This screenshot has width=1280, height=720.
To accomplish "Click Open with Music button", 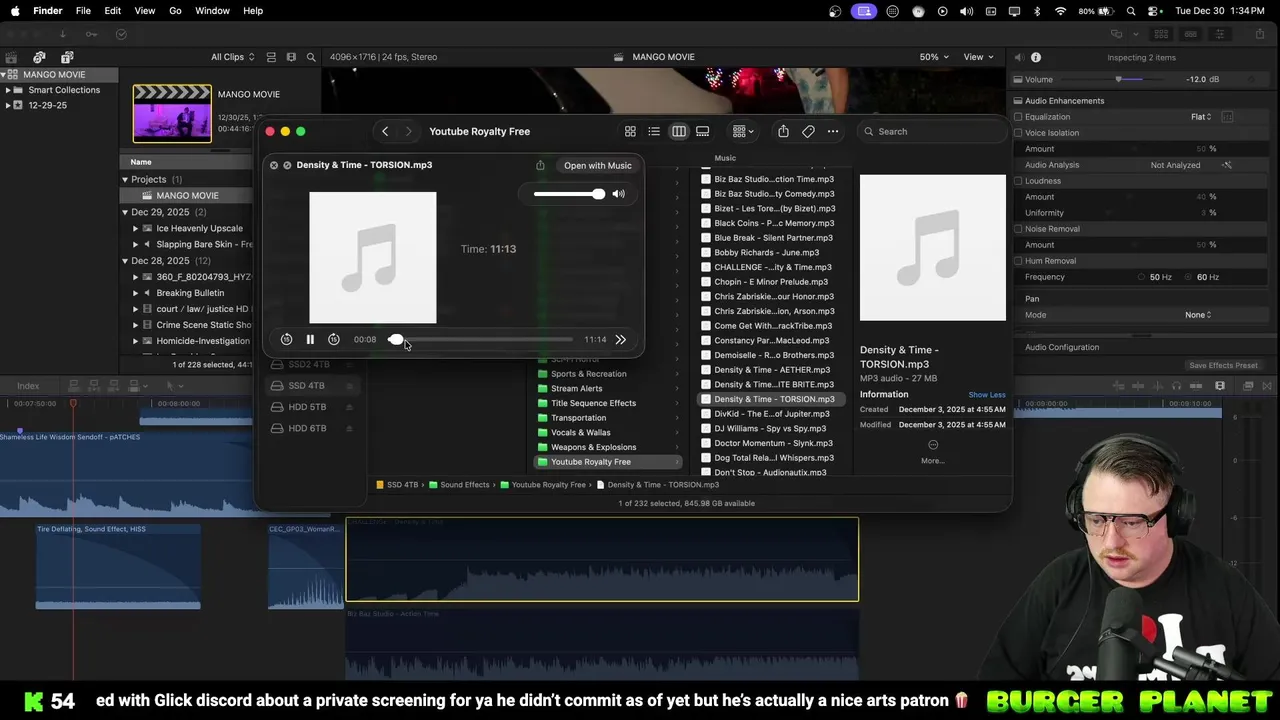I will (598, 165).
